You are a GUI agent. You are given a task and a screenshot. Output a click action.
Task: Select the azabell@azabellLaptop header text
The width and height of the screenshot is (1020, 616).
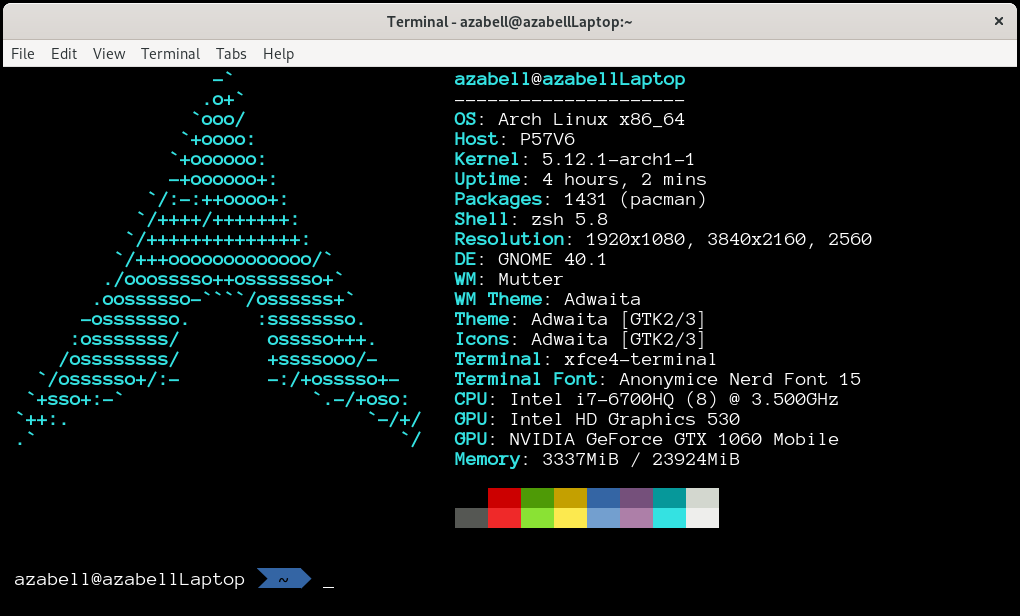pyautogui.click(x=570, y=79)
